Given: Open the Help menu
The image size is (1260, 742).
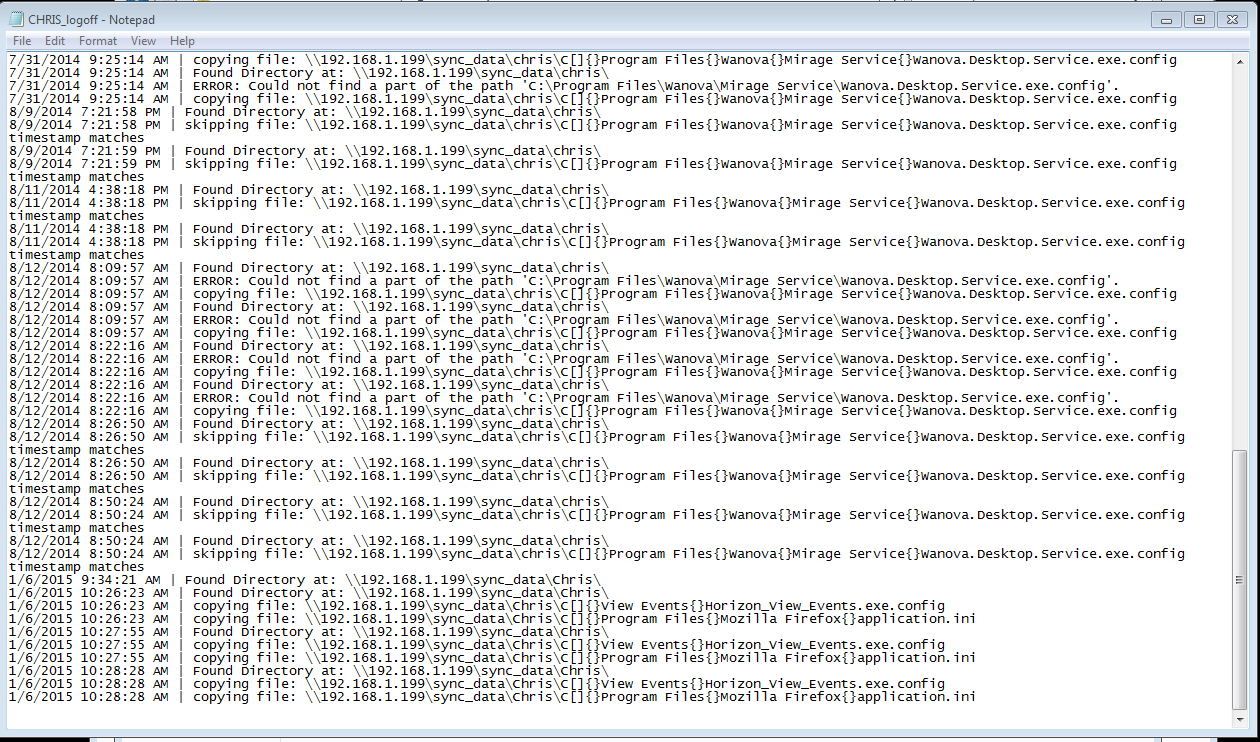Looking at the screenshot, I should click(x=182, y=41).
